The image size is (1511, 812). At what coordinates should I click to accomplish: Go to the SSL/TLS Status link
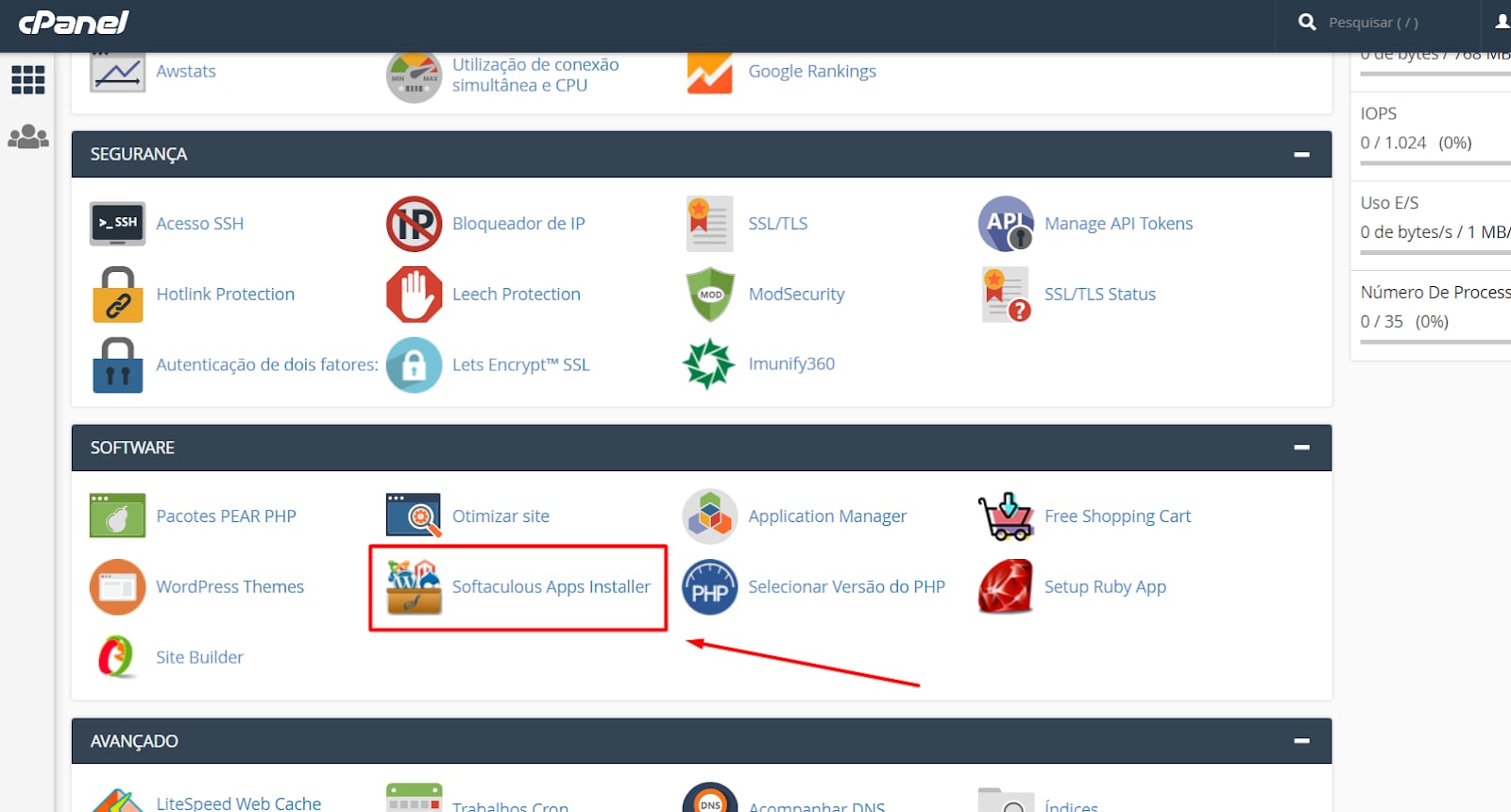pos(1099,295)
